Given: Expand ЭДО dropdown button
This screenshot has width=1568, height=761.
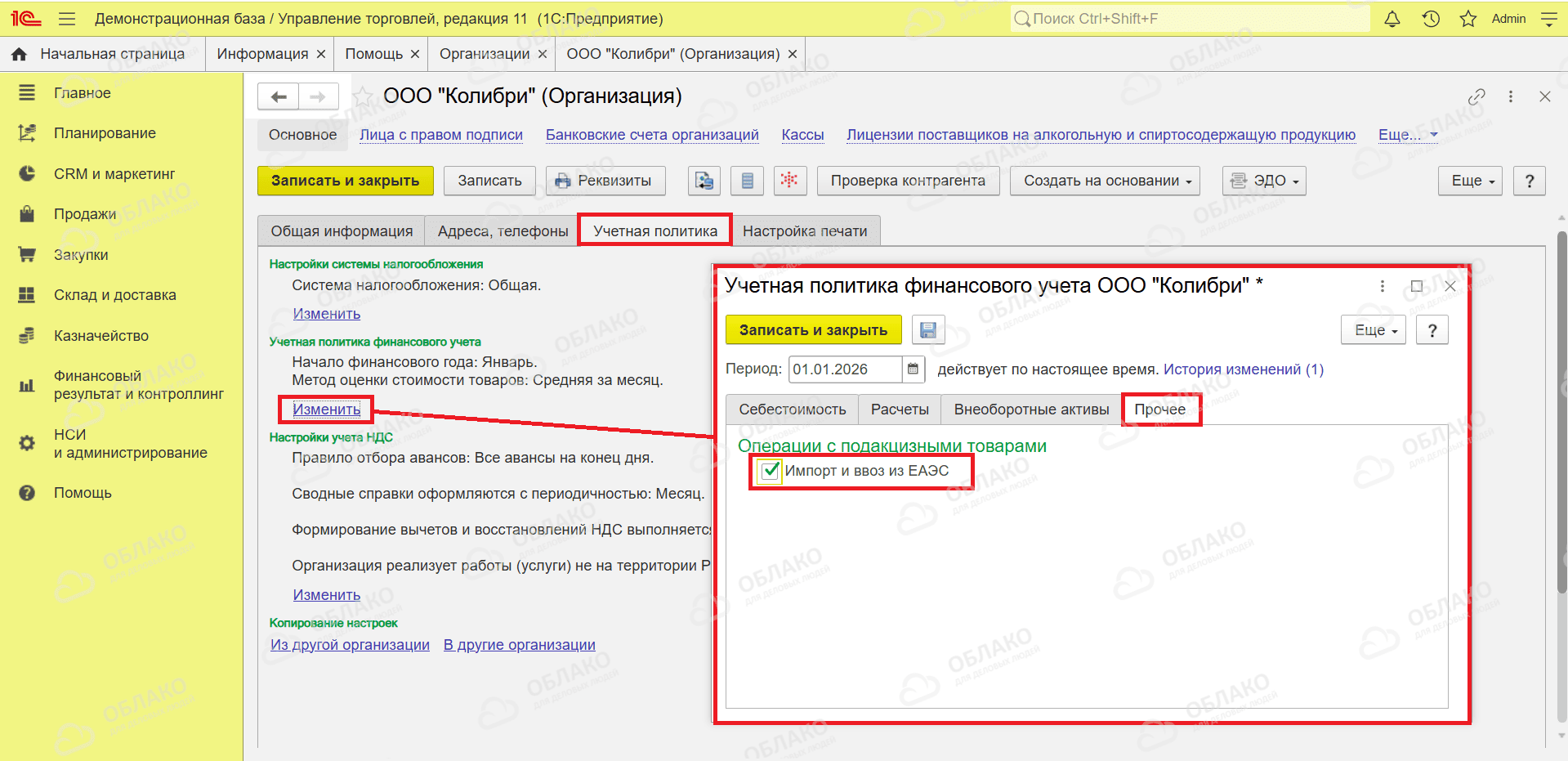Looking at the screenshot, I should 1264,181.
